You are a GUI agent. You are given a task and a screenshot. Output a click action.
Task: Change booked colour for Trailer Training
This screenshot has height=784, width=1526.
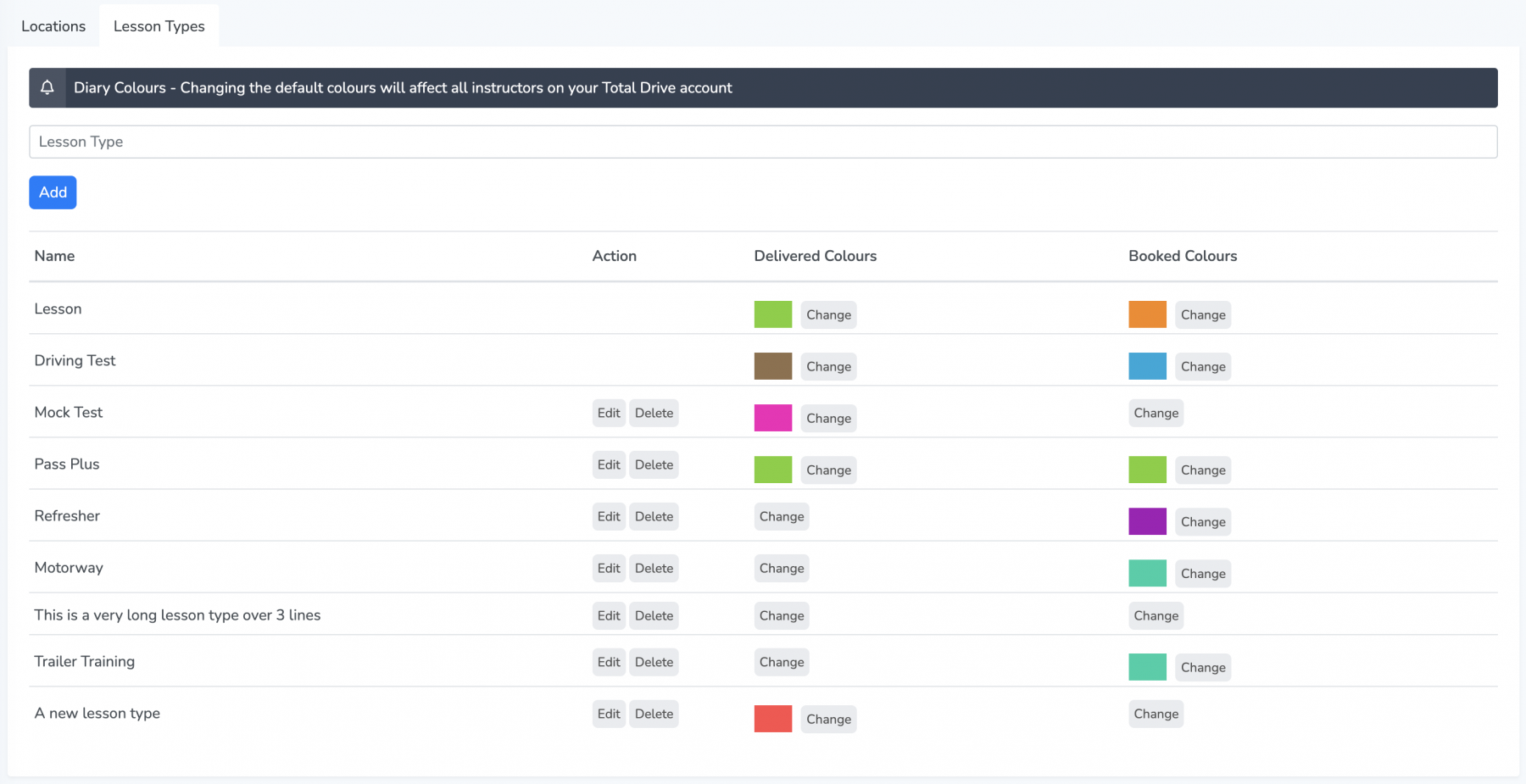[x=1202, y=667]
